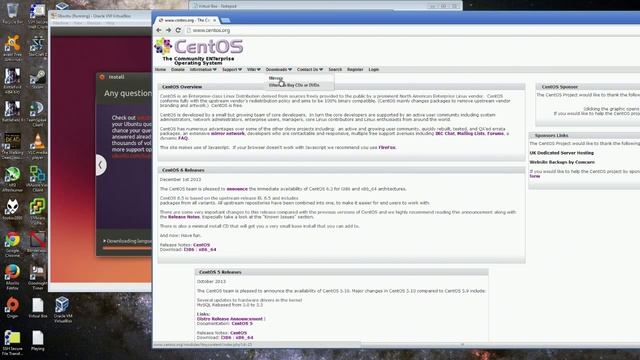Download x86_64 under CentOS 5 Releases

(x=244, y=338)
